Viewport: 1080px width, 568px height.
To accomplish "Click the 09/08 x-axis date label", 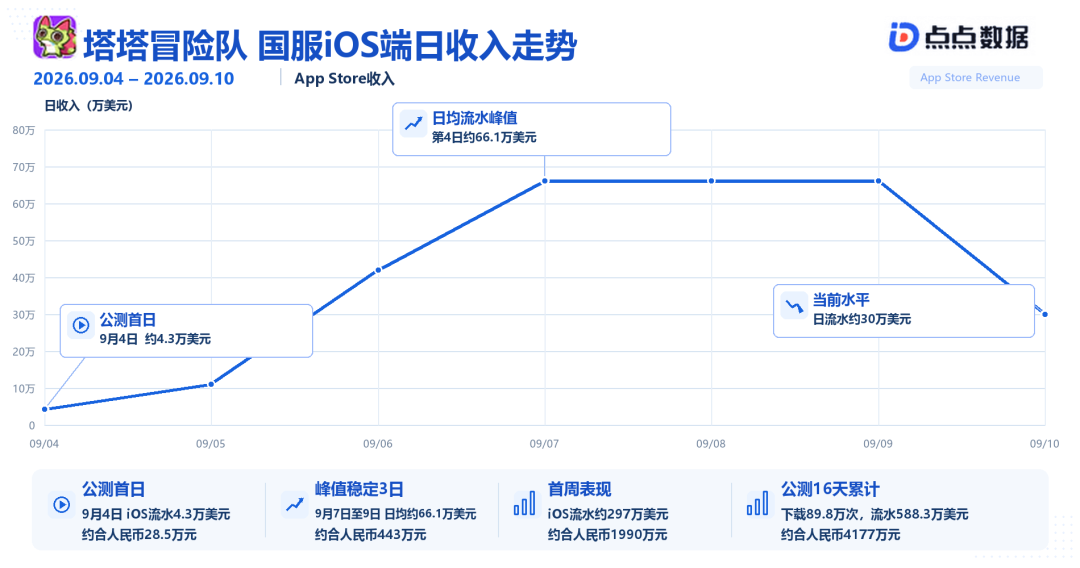I will click(x=711, y=444).
